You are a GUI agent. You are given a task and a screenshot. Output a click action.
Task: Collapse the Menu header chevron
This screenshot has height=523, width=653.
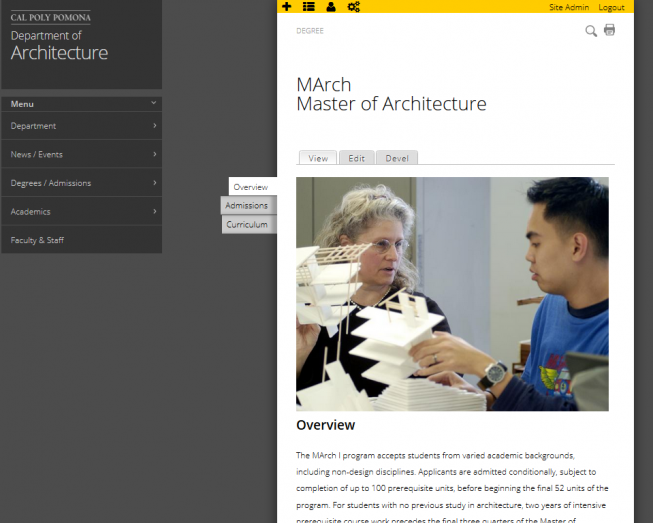point(154,103)
